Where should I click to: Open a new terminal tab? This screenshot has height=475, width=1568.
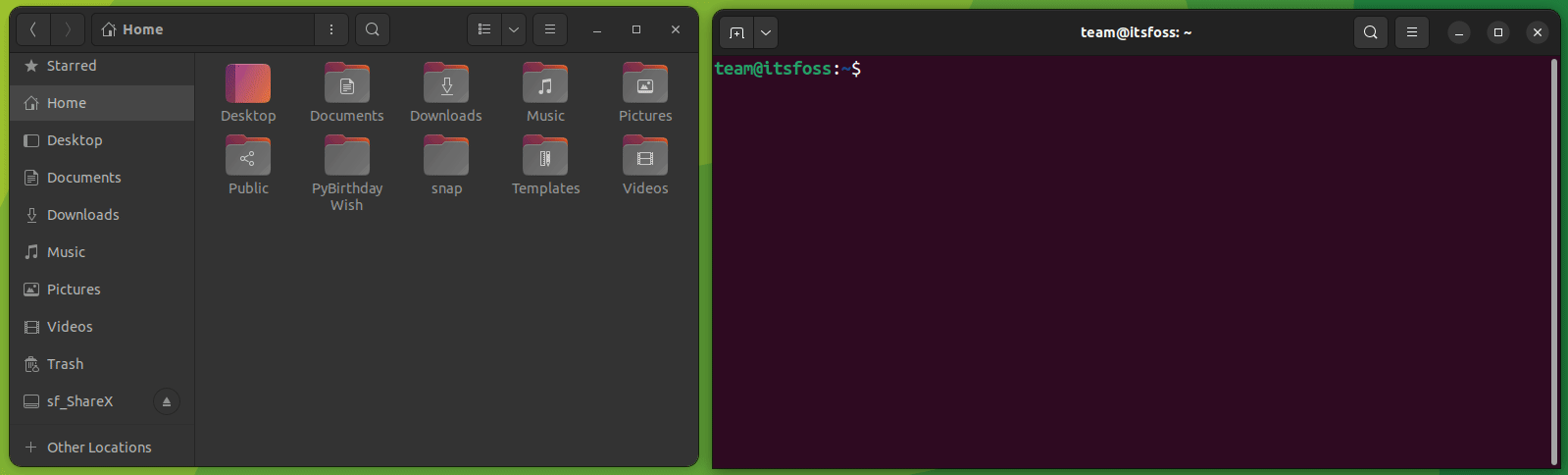pyautogui.click(x=737, y=32)
